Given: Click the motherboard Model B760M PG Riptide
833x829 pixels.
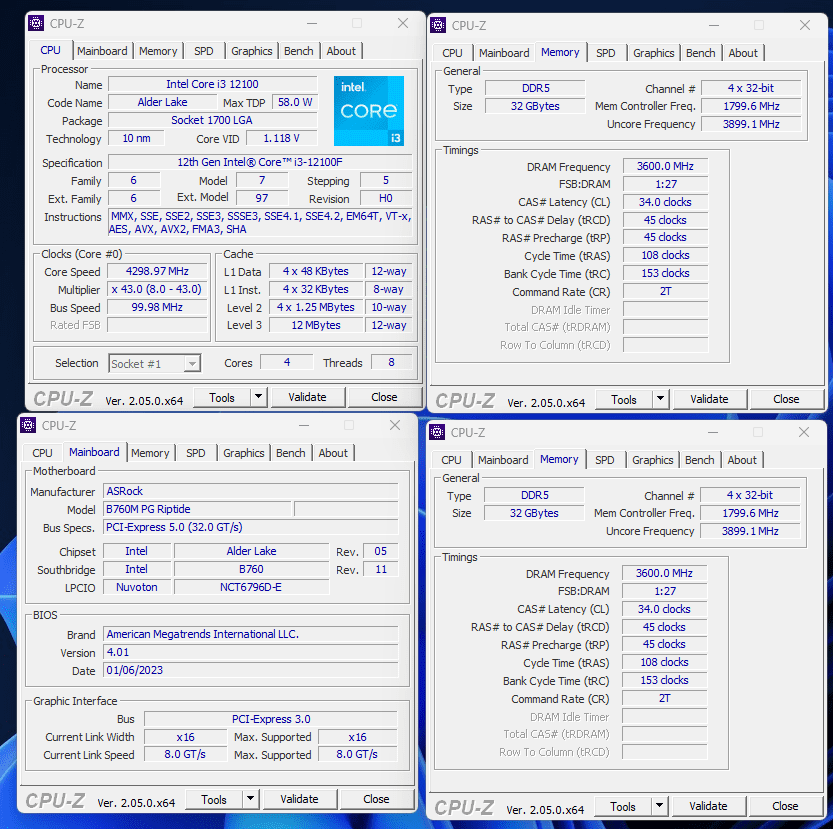Looking at the screenshot, I should tap(197, 509).
